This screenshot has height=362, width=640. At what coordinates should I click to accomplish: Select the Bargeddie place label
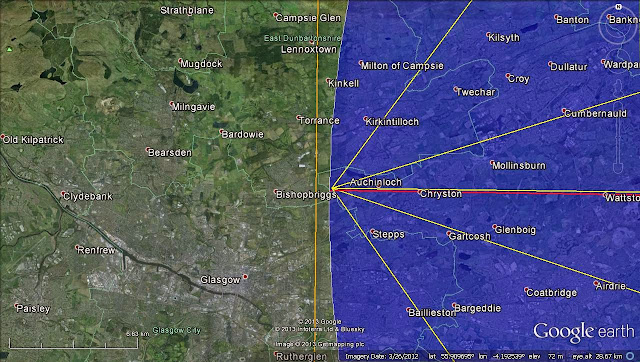pos(477,308)
